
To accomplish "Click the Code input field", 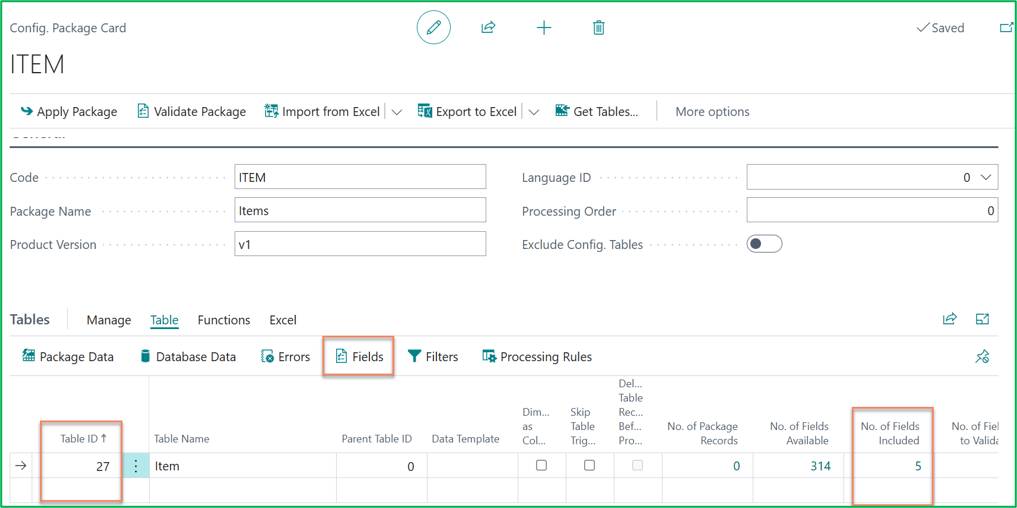I will tap(360, 177).
